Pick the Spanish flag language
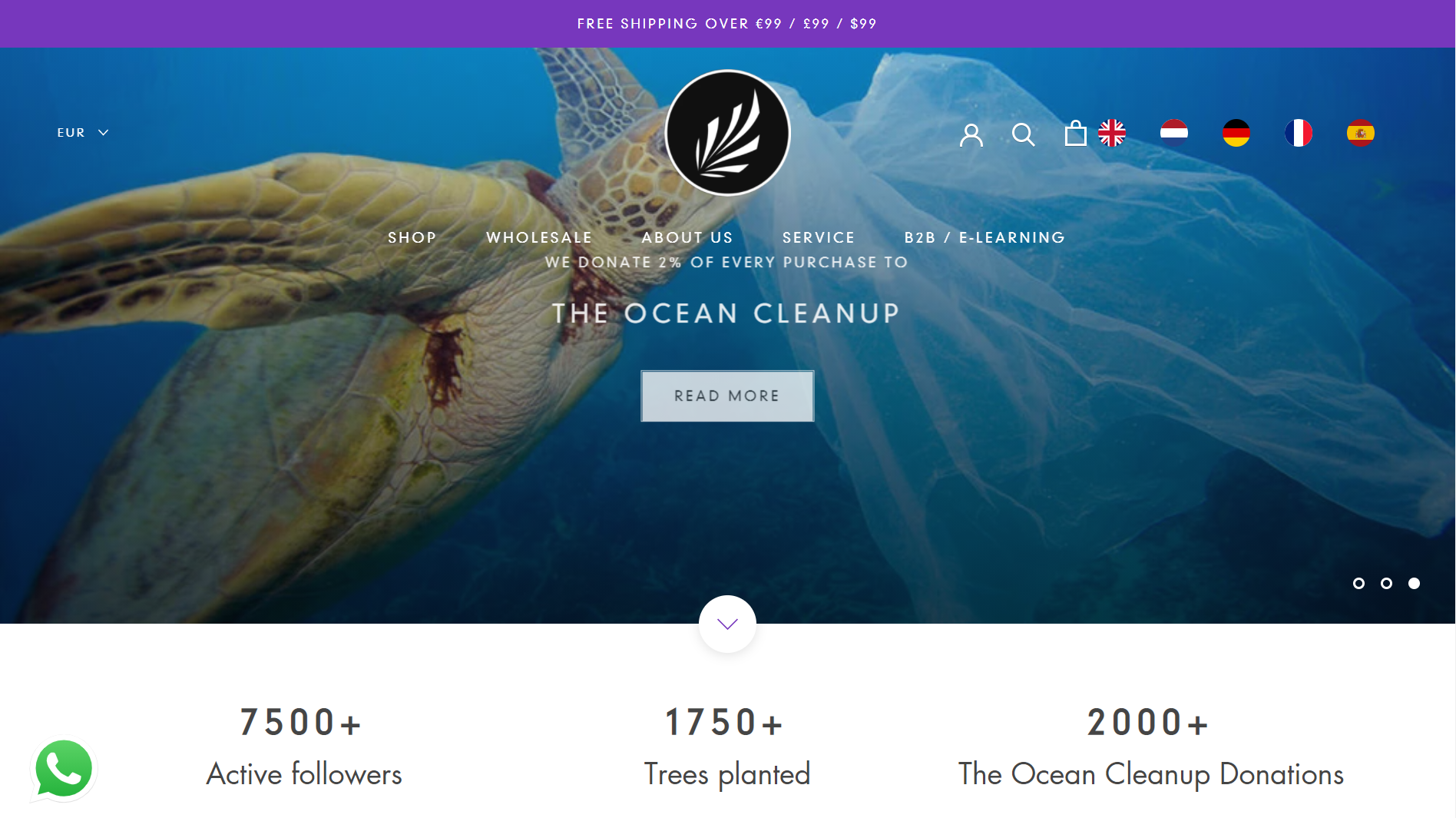This screenshot has width=1456, height=818. 1360,133
